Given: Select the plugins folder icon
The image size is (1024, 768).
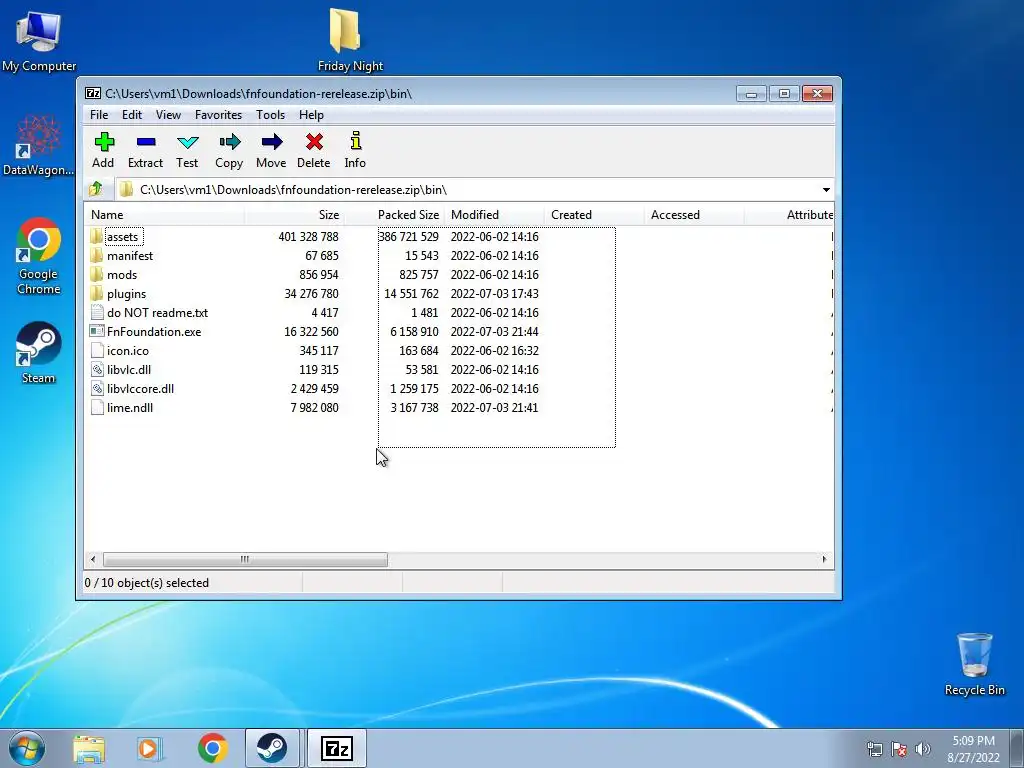Looking at the screenshot, I should 97,293.
